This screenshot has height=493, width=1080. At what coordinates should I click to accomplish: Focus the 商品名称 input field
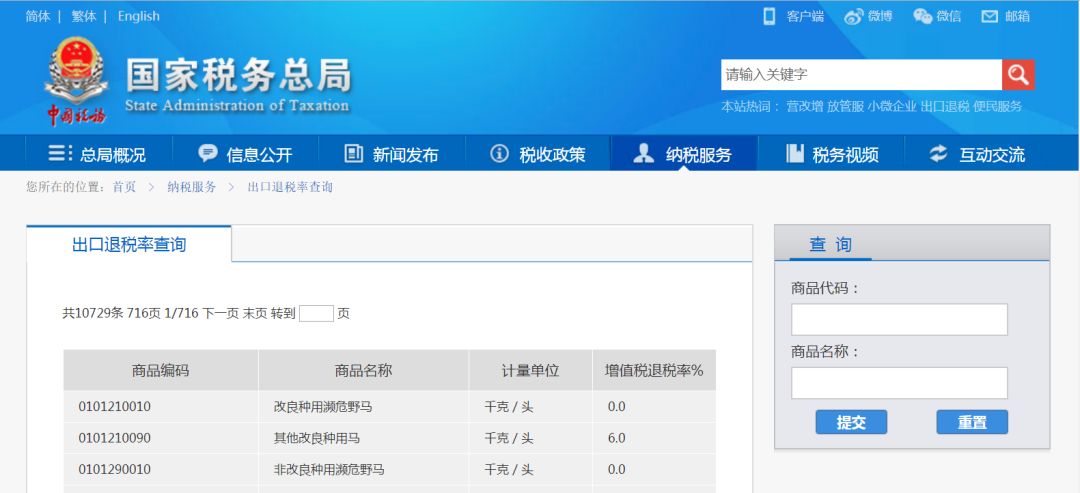[x=899, y=383]
